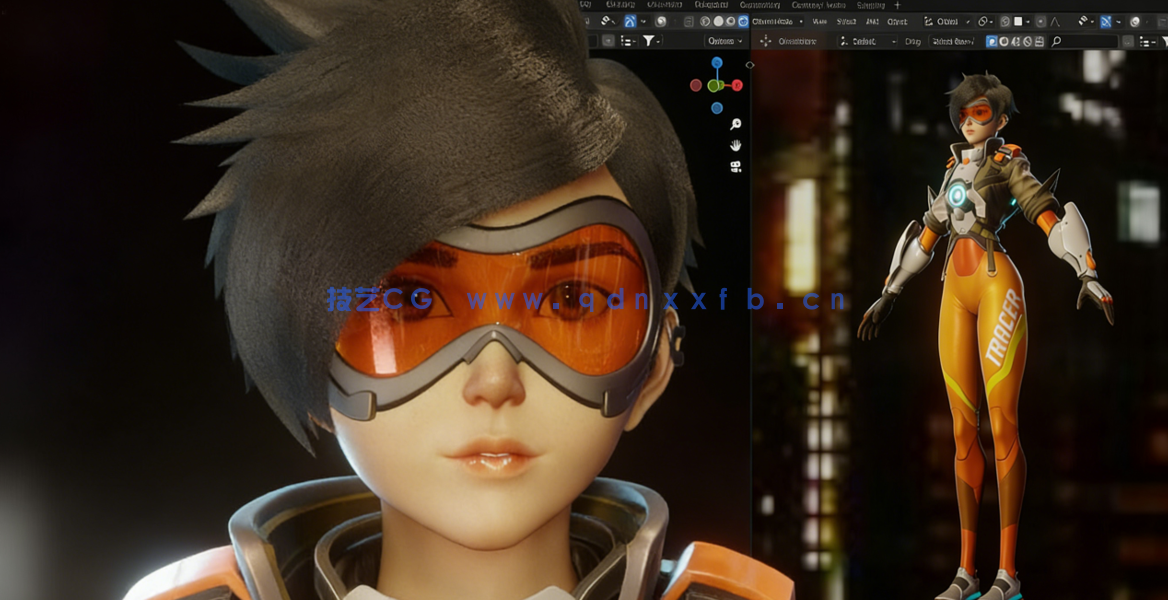Select the hand pan icon in viewport

coord(735,145)
